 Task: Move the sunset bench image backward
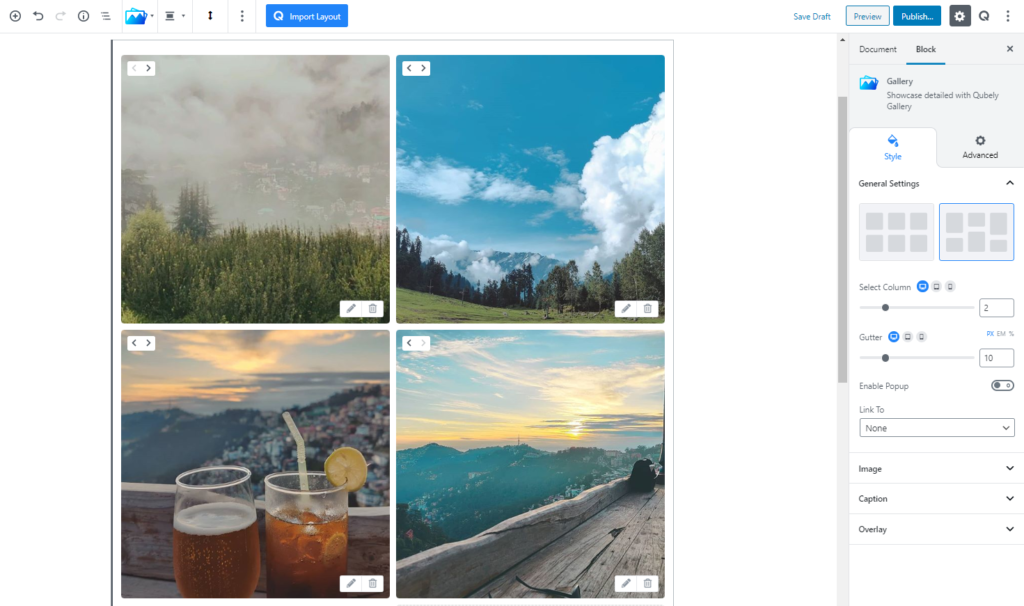pyautogui.click(x=409, y=343)
